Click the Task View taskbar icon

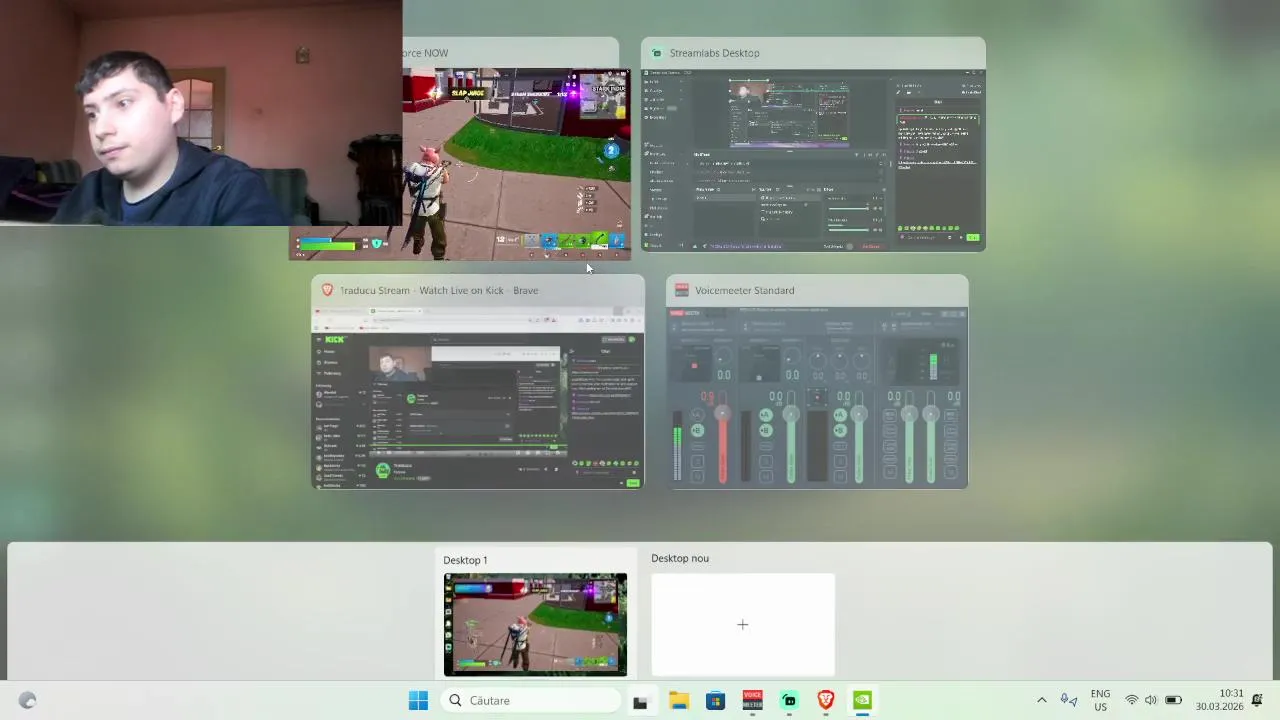pos(640,701)
